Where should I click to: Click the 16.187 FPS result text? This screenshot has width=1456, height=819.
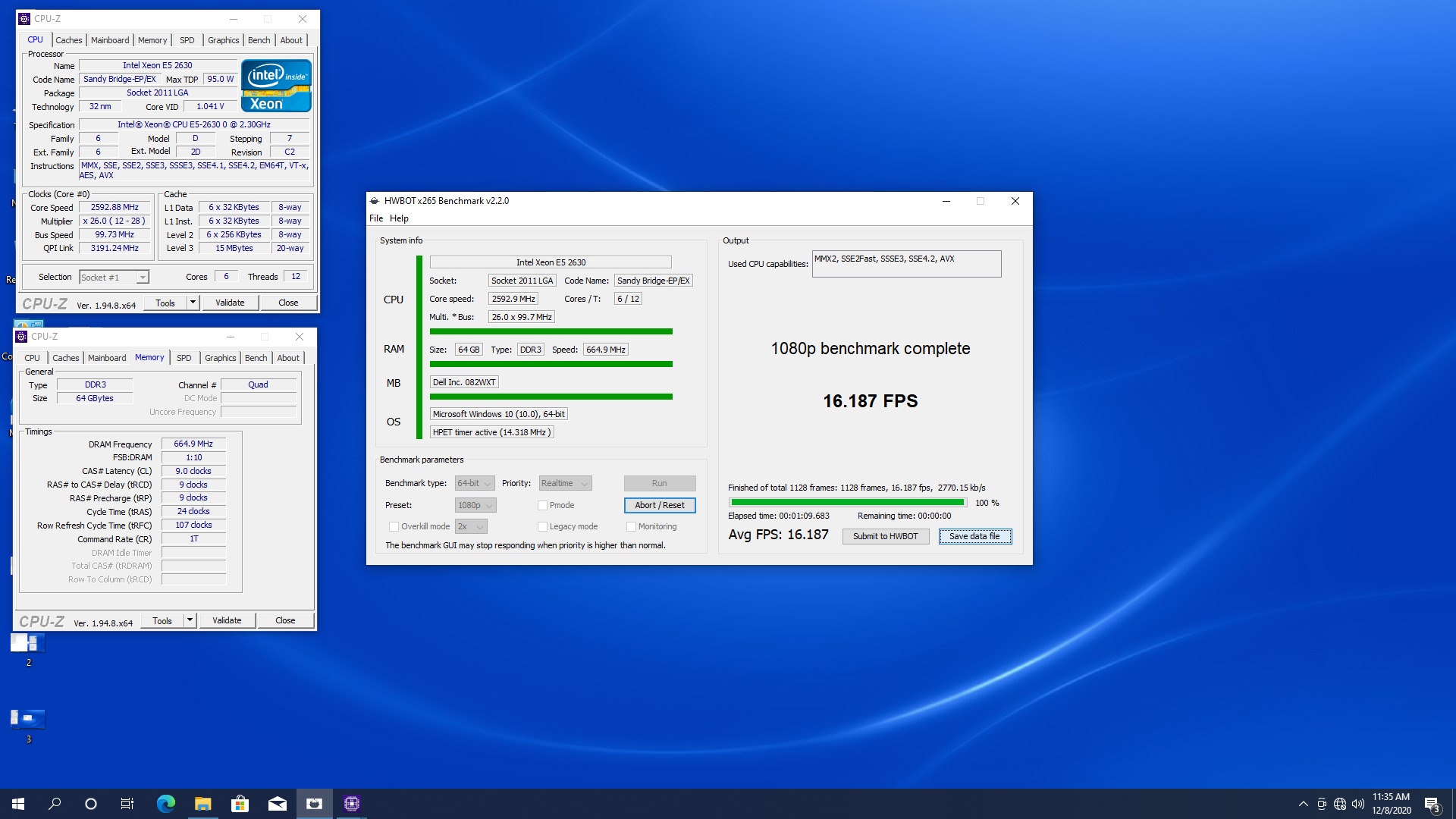[x=870, y=401]
